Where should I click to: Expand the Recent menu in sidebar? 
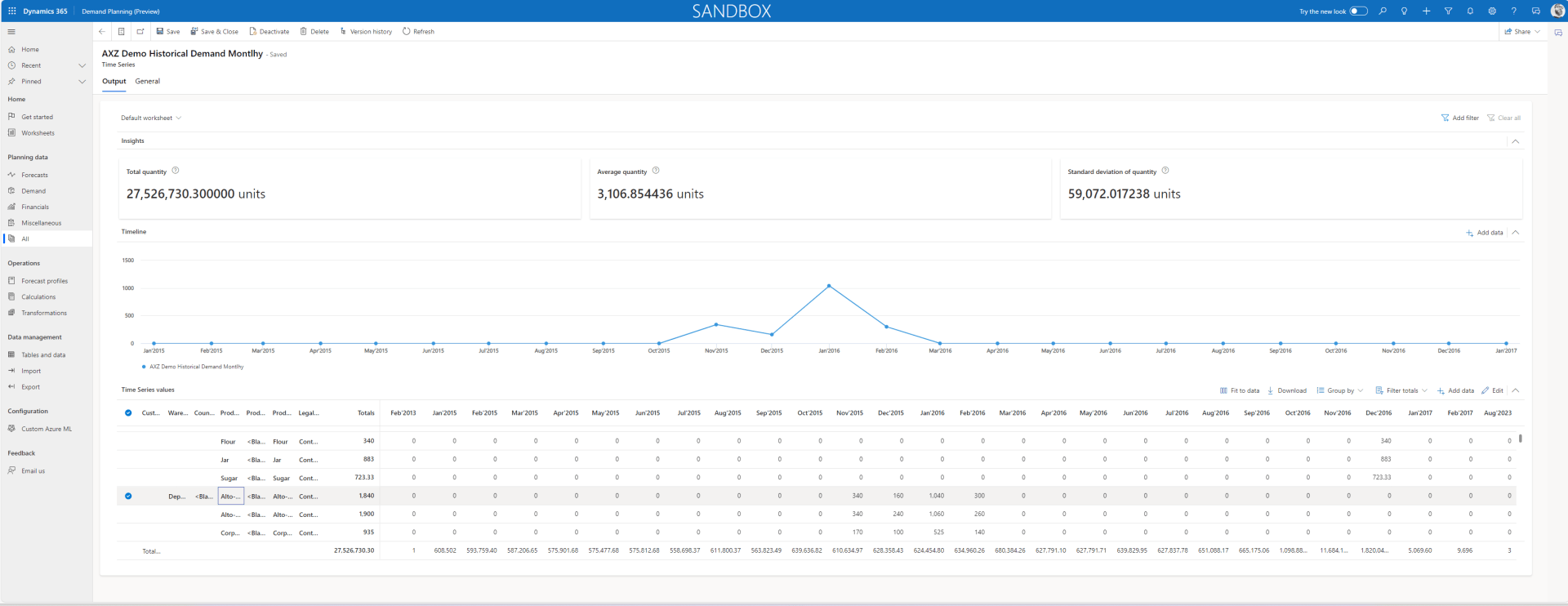[x=82, y=65]
